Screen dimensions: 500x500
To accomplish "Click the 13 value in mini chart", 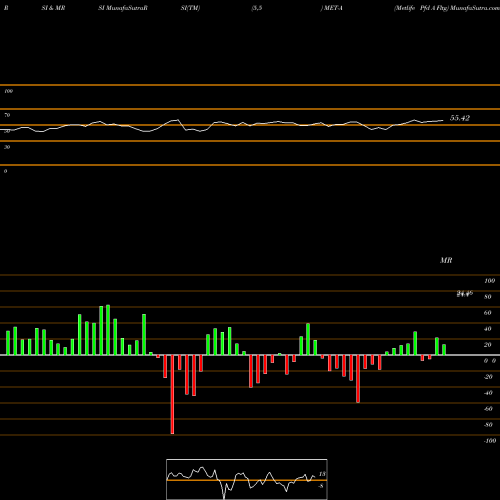I will 322,474.
